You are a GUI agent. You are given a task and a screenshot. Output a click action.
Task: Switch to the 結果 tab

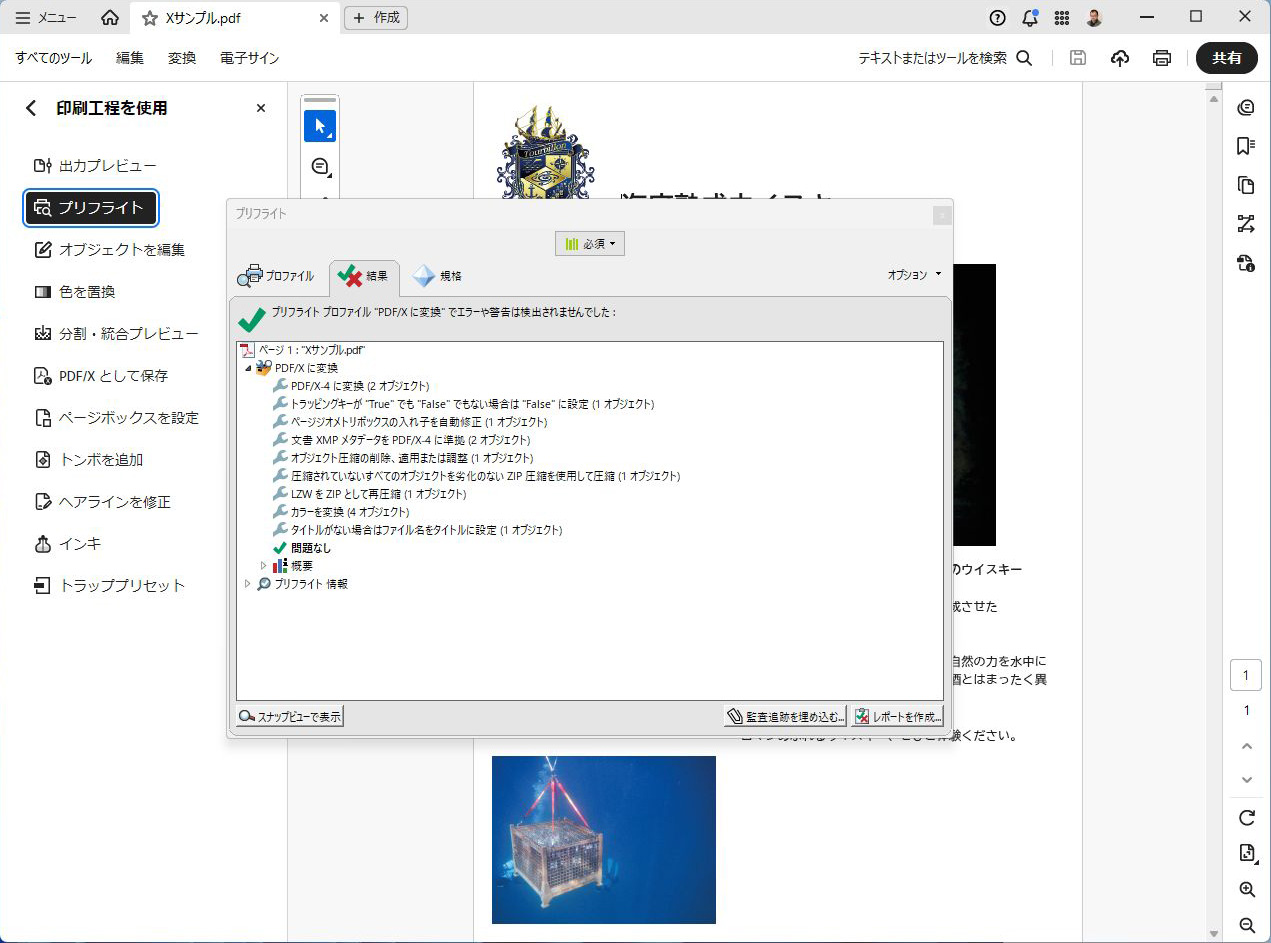pyautogui.click(x=364, y=275)
